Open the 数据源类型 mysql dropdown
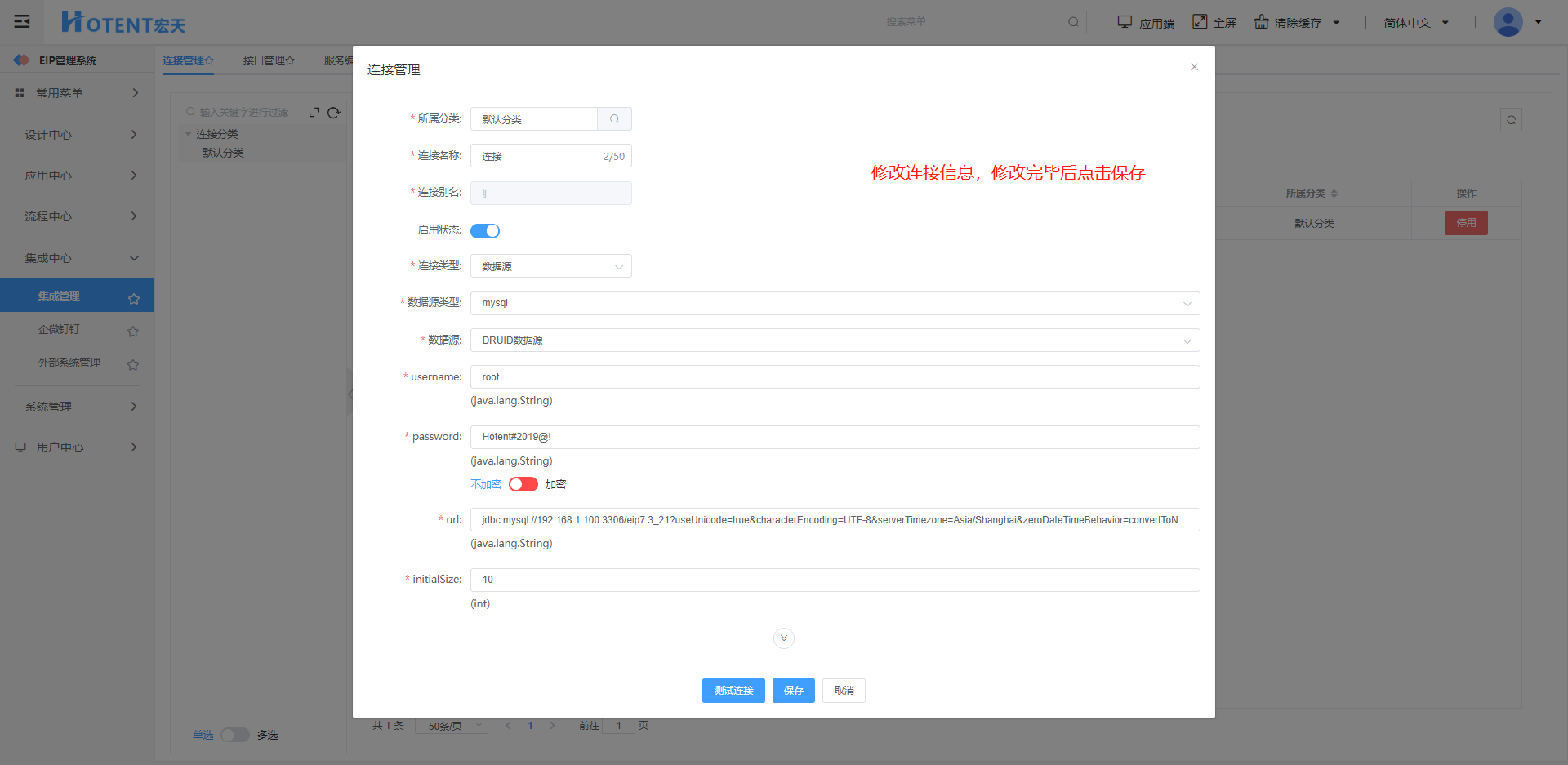The height and width of the screenshot is (765, 1568). (x=835, y=303)
